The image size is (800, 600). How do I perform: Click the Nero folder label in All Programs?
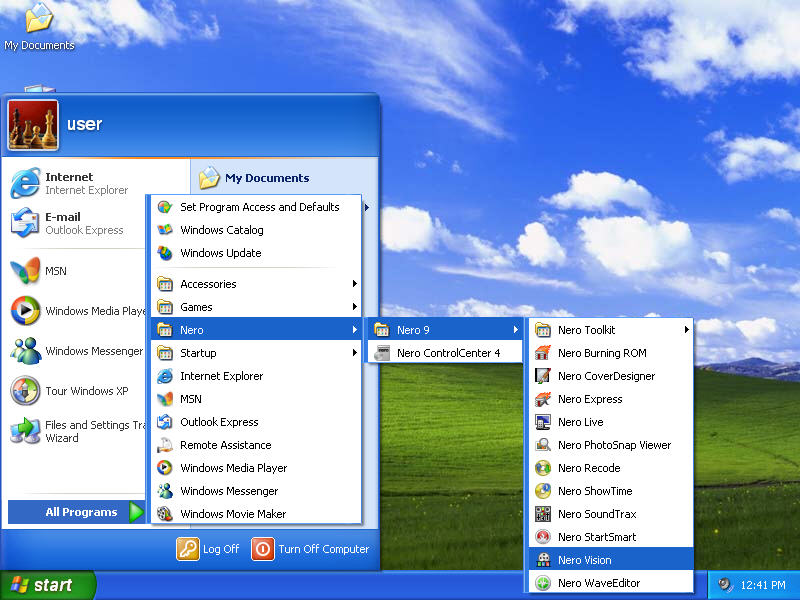[x=192, y=330]
